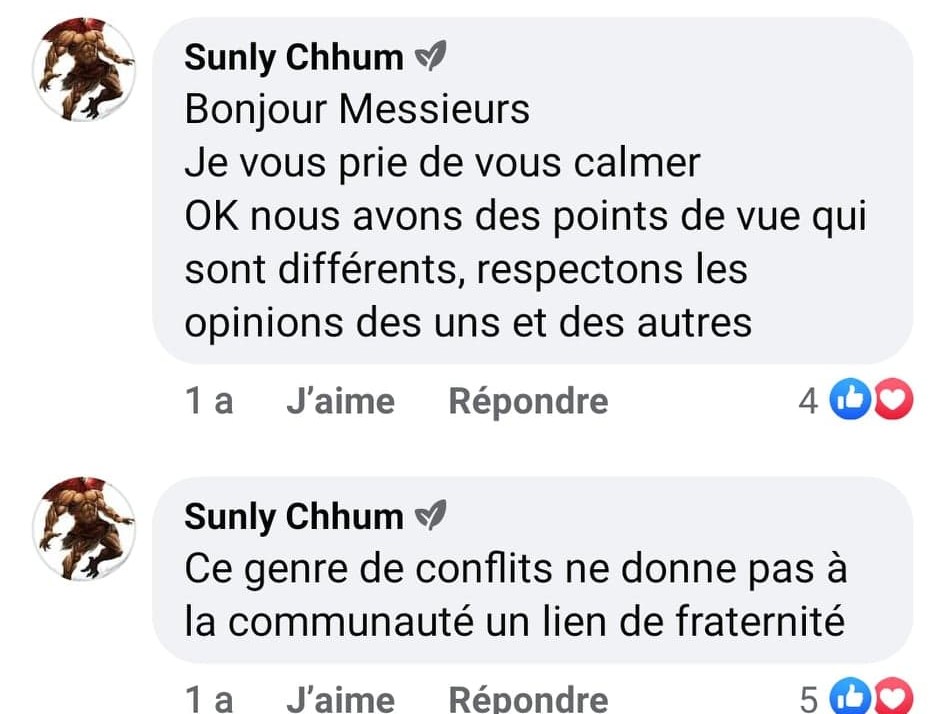Screen dimensions: 945x714
Task: Click Répondre under the "Bonjour Messieurs" comment
Action: point(528,402)
